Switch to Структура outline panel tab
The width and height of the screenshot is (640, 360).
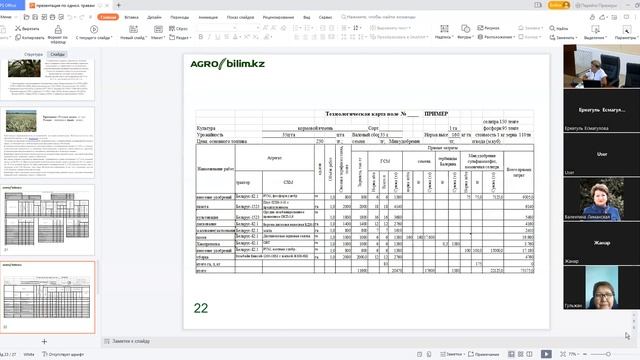click(33, 54)
